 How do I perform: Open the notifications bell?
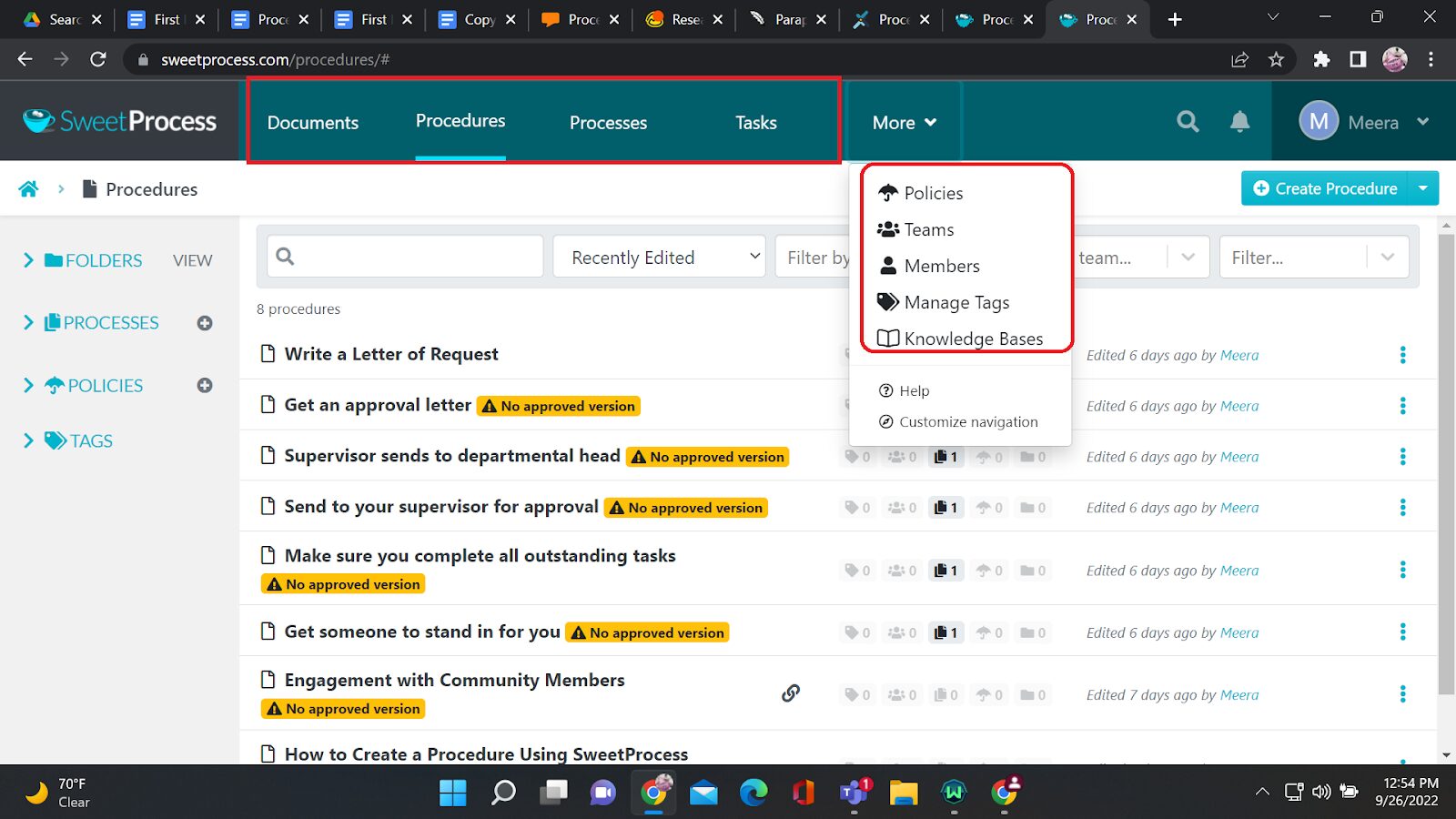[1239, 122]
